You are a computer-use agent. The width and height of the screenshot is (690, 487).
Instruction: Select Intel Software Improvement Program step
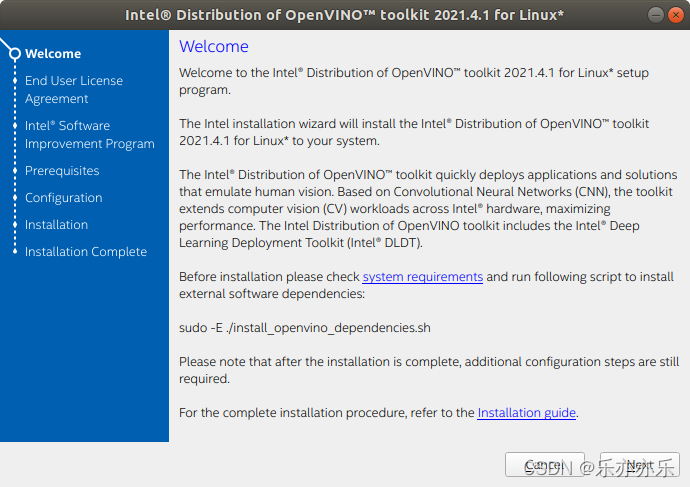[x=90, y=135]
